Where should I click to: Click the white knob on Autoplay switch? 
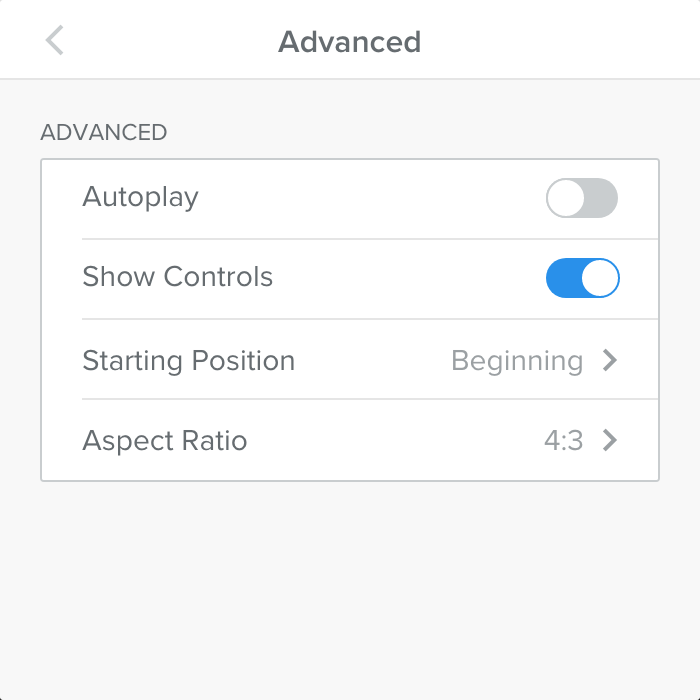(x=566, y=198)
